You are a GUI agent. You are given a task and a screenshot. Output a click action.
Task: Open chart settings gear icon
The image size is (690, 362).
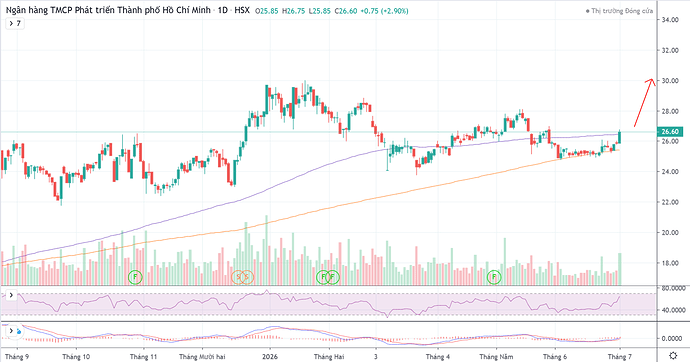(x=673, y=355)
